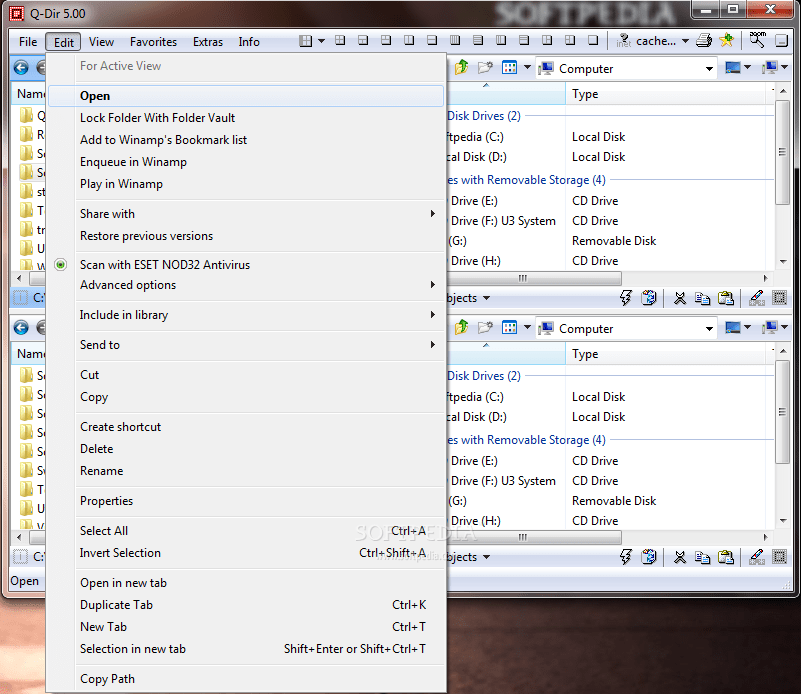Cut files with the scissors icon
This screenshot has height=694, width=801.
pyautogui.click(x=678, y=297)
